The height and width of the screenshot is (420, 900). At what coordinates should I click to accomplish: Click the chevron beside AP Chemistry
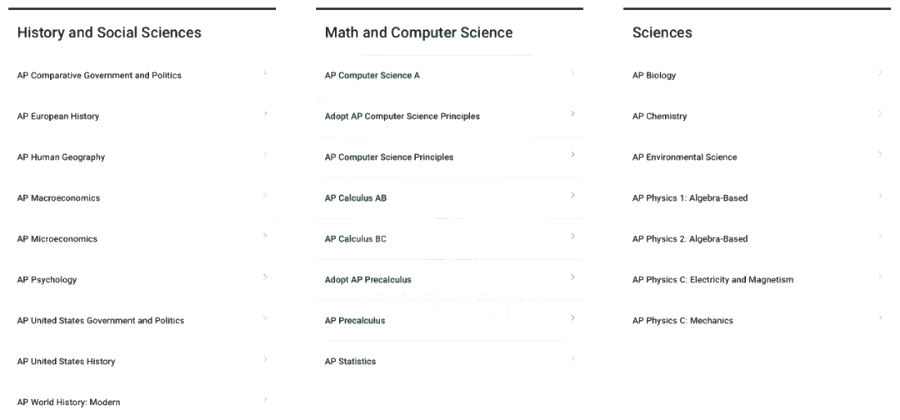coord(880,114)
